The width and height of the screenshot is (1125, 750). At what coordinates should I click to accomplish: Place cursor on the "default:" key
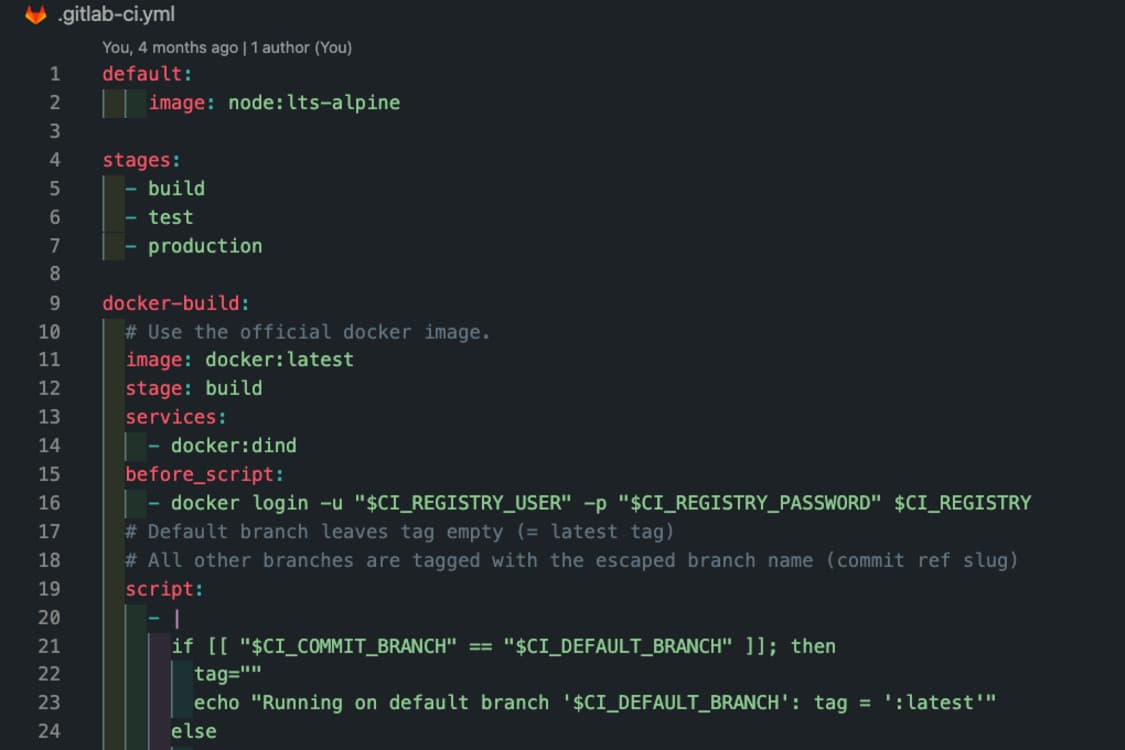143,74
